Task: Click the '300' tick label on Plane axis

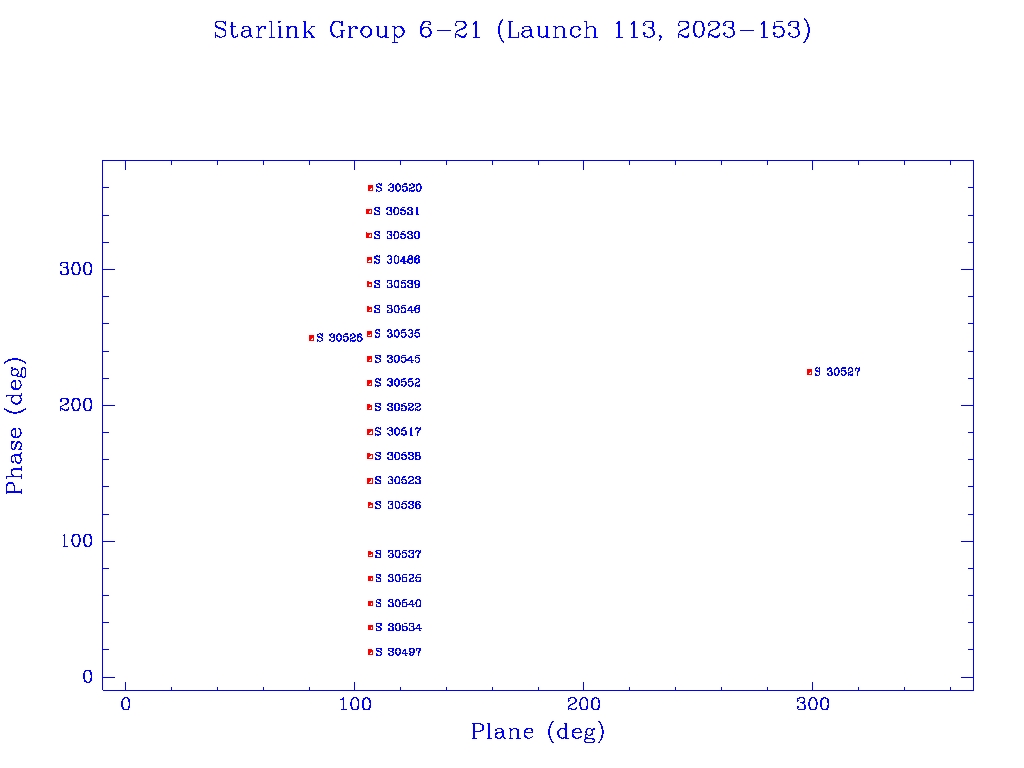Action: [x=812, y=704]
